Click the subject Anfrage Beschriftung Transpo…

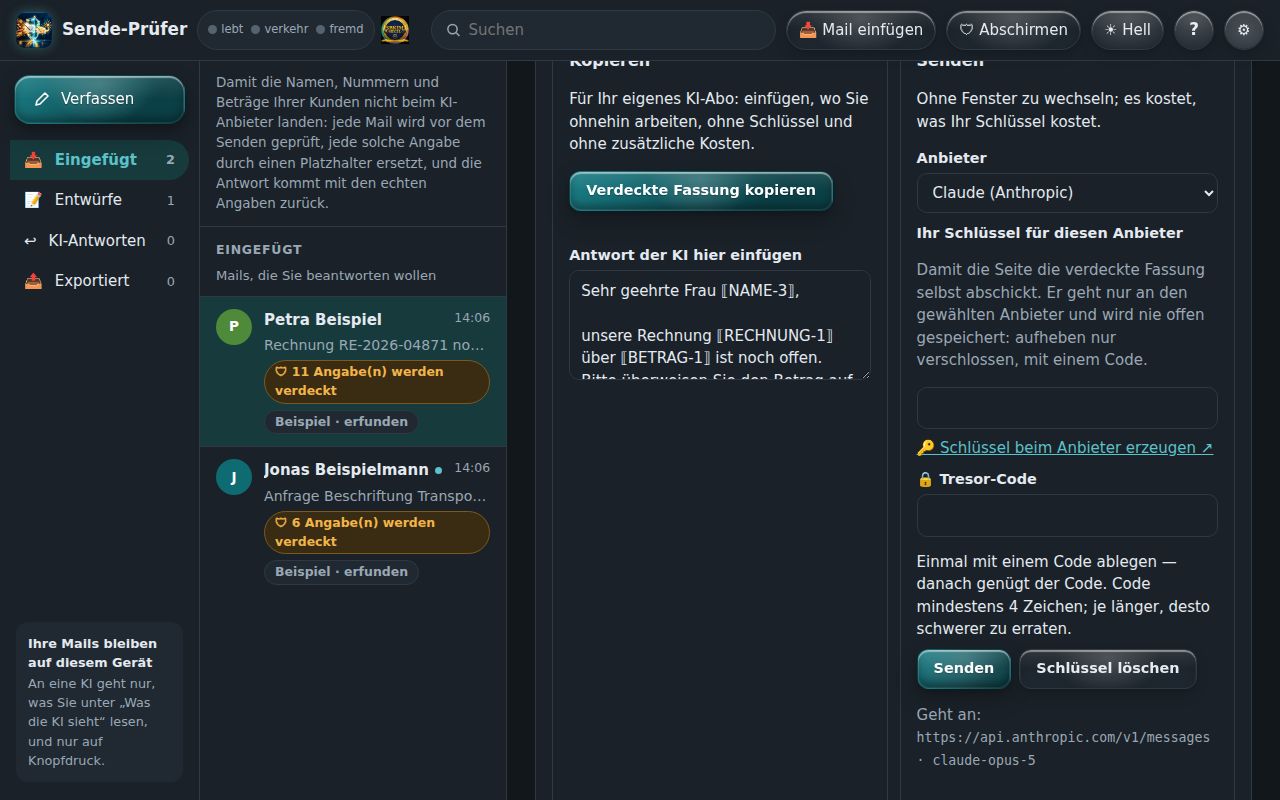tap(377, 496)
